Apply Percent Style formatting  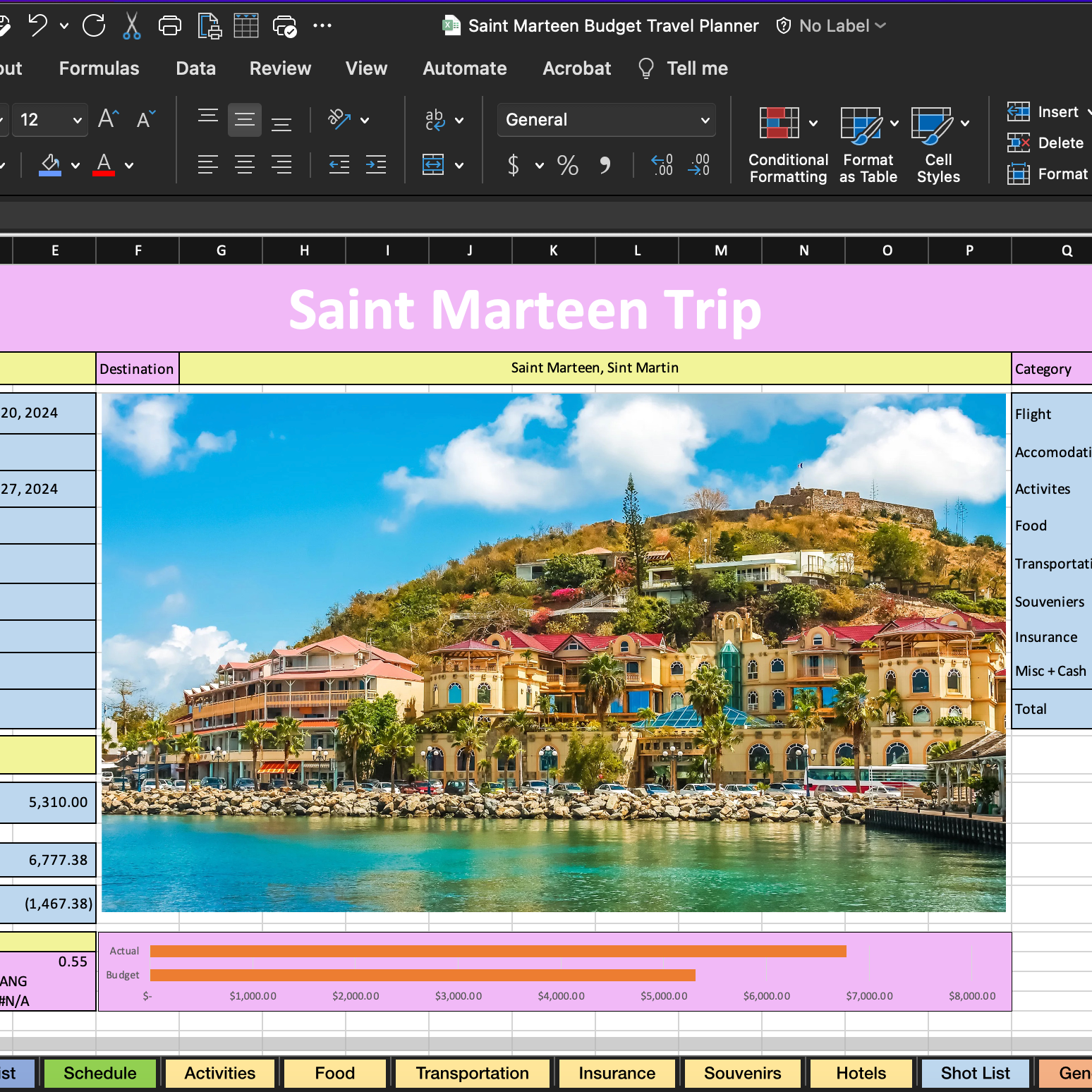(567, 165)
